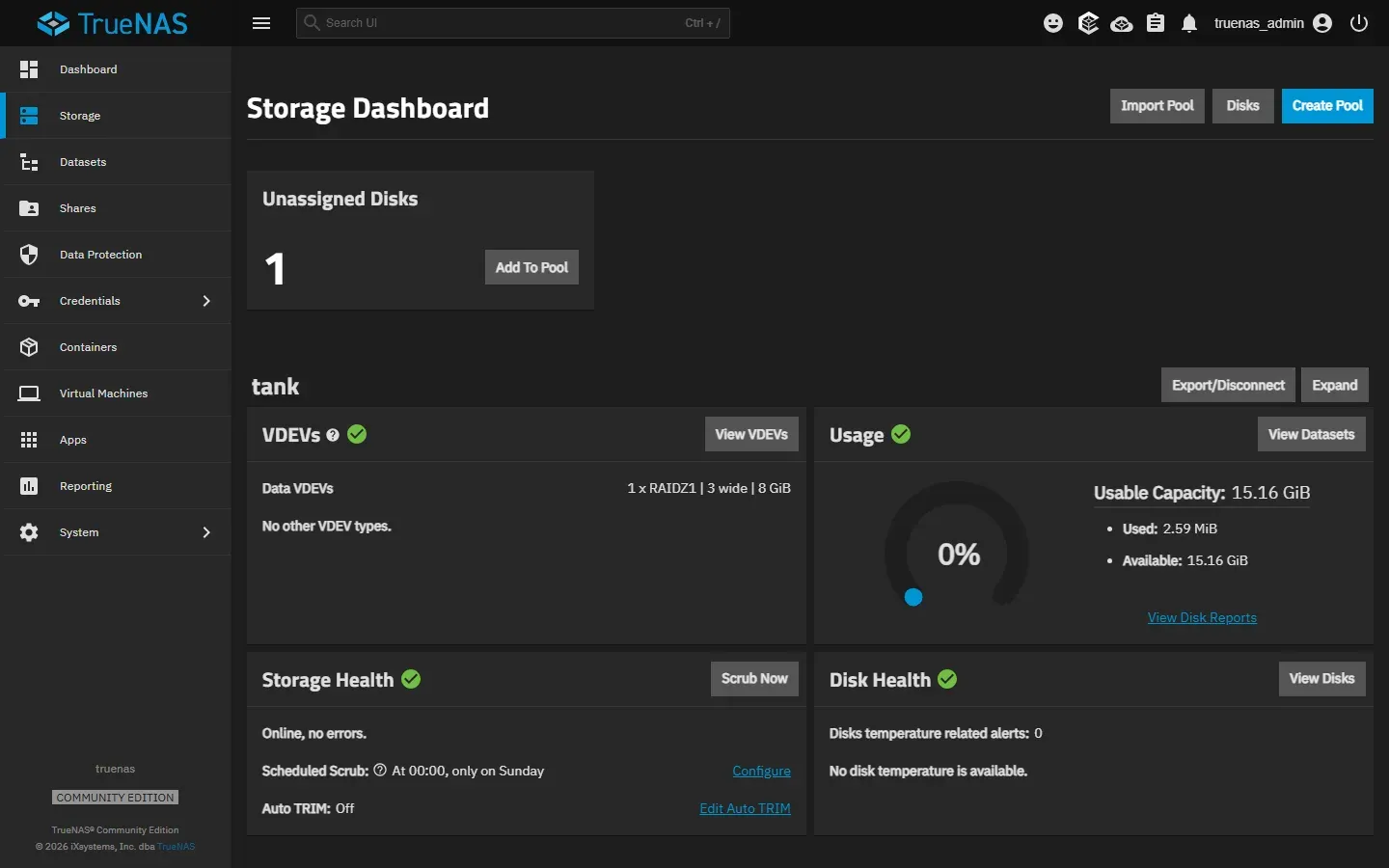
Task: Open Apps in sidebar
Action: coord(116,440)
